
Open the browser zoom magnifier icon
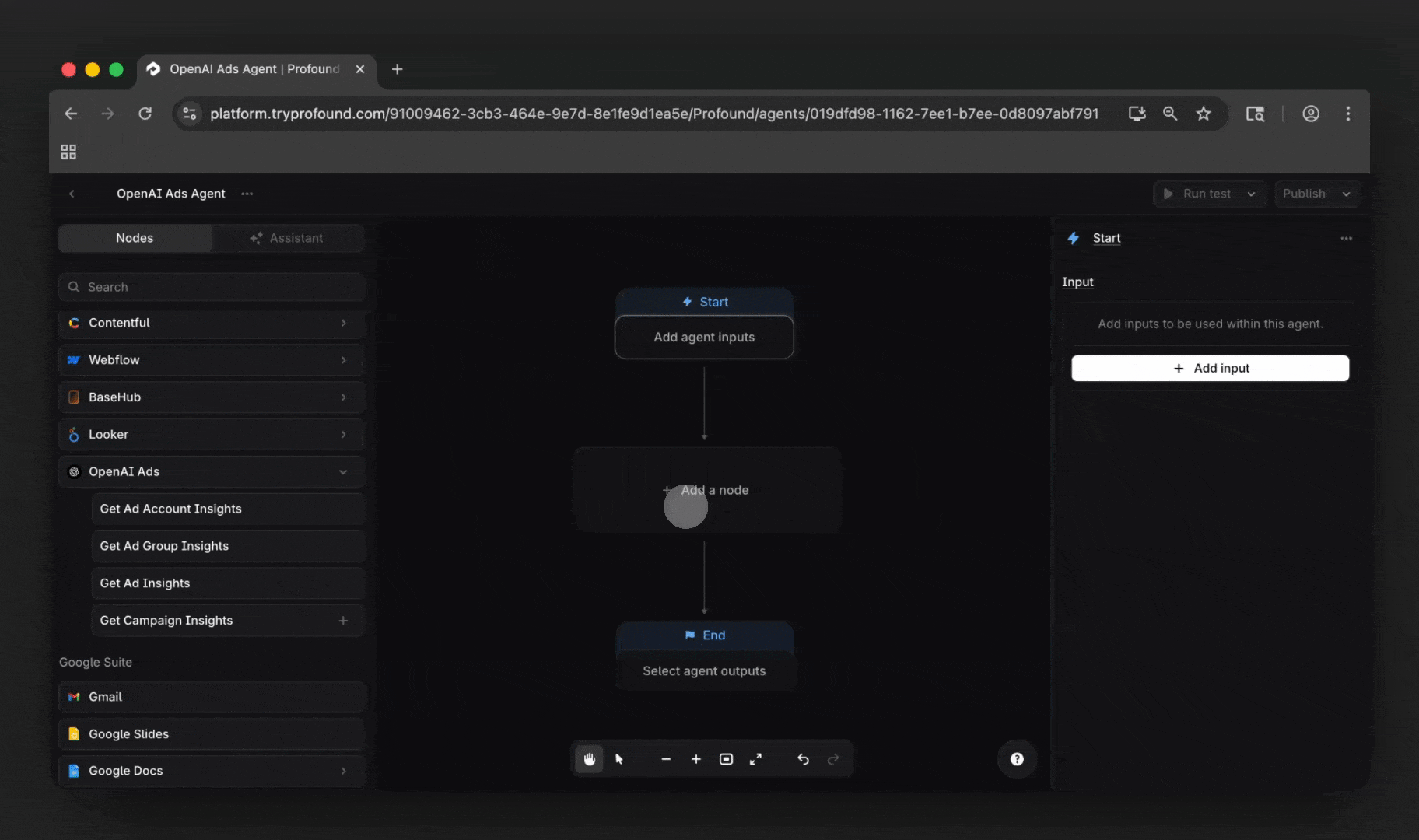(x=1169, y=114)
